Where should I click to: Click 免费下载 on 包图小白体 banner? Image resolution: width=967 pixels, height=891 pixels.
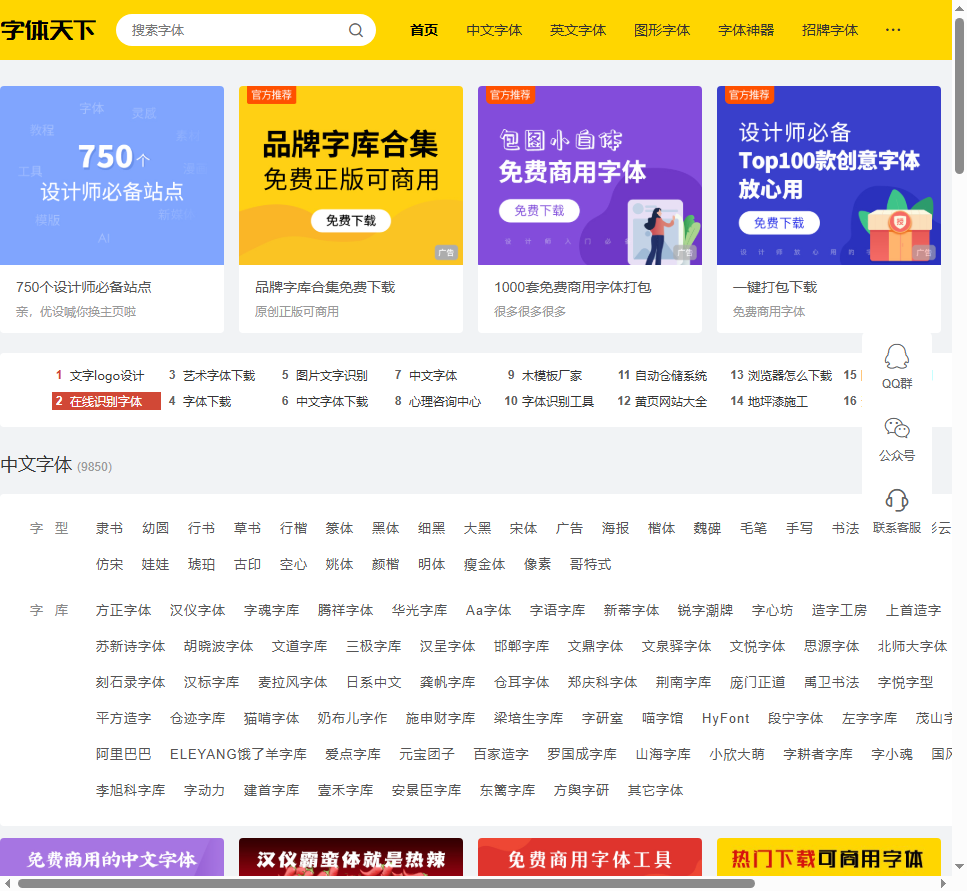(x=539, y=211)
